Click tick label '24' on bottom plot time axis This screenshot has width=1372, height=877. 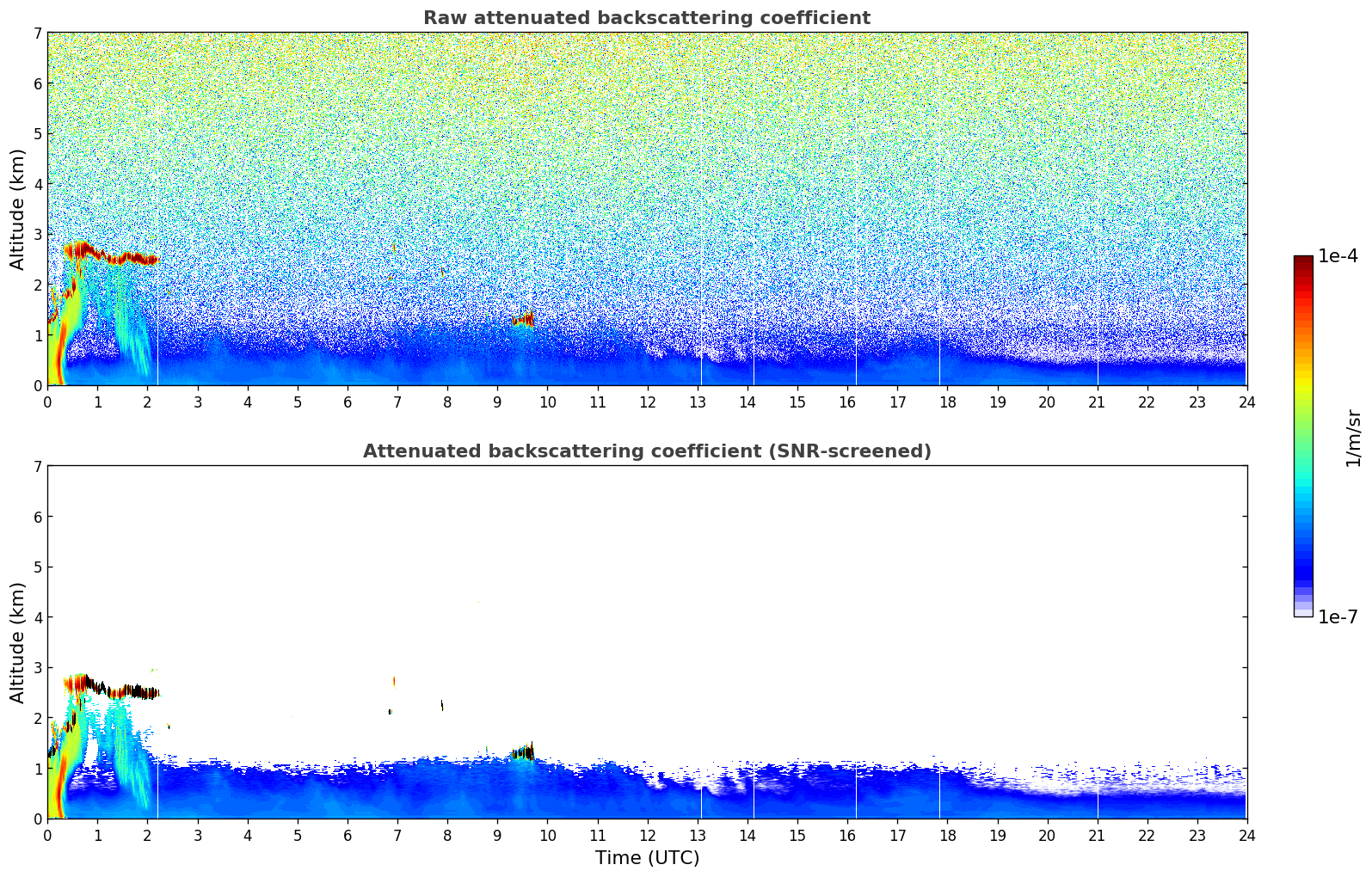pyautogui.click(x=1246, y=835)
